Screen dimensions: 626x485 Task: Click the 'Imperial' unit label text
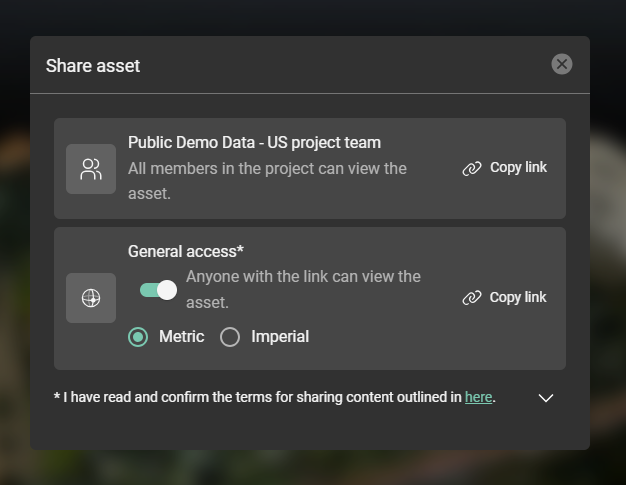coord(280,337)
